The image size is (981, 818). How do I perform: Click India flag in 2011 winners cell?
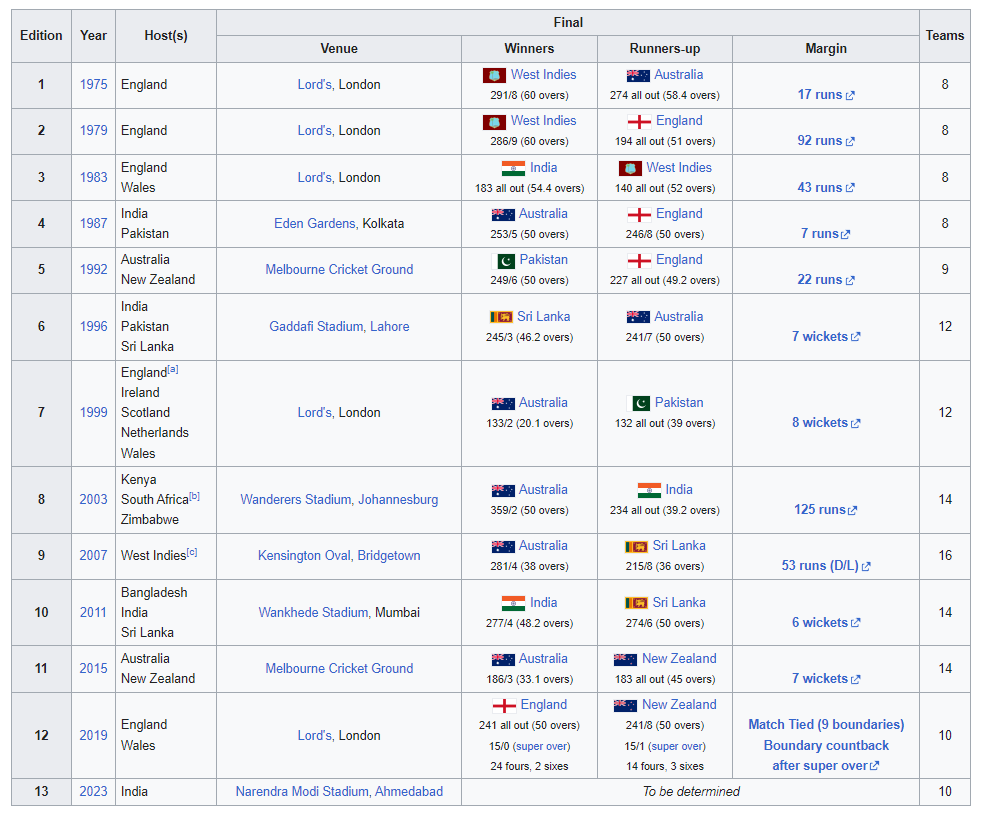click(513, 603)
